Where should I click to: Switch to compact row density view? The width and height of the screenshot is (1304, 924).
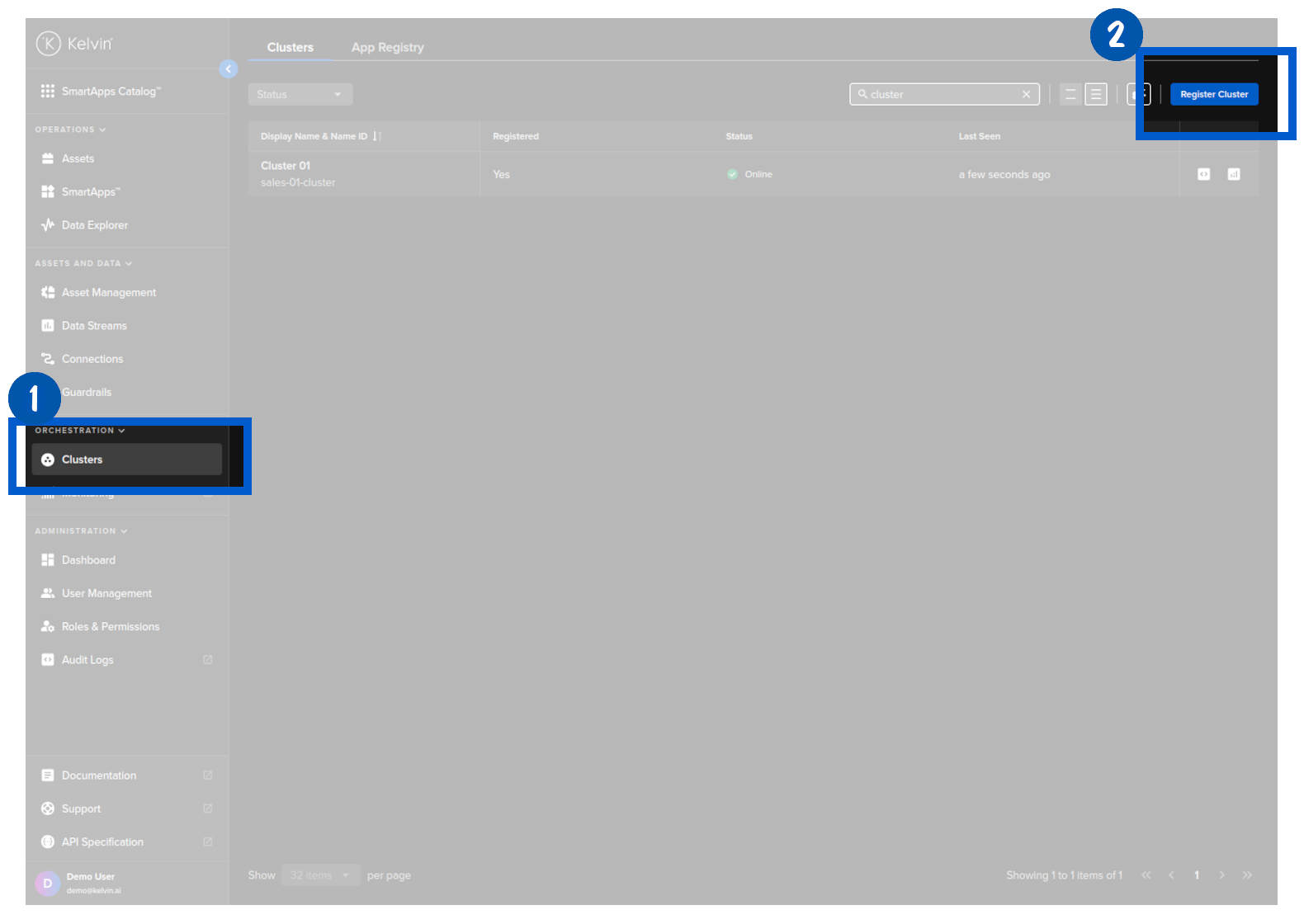[1096, 95]
